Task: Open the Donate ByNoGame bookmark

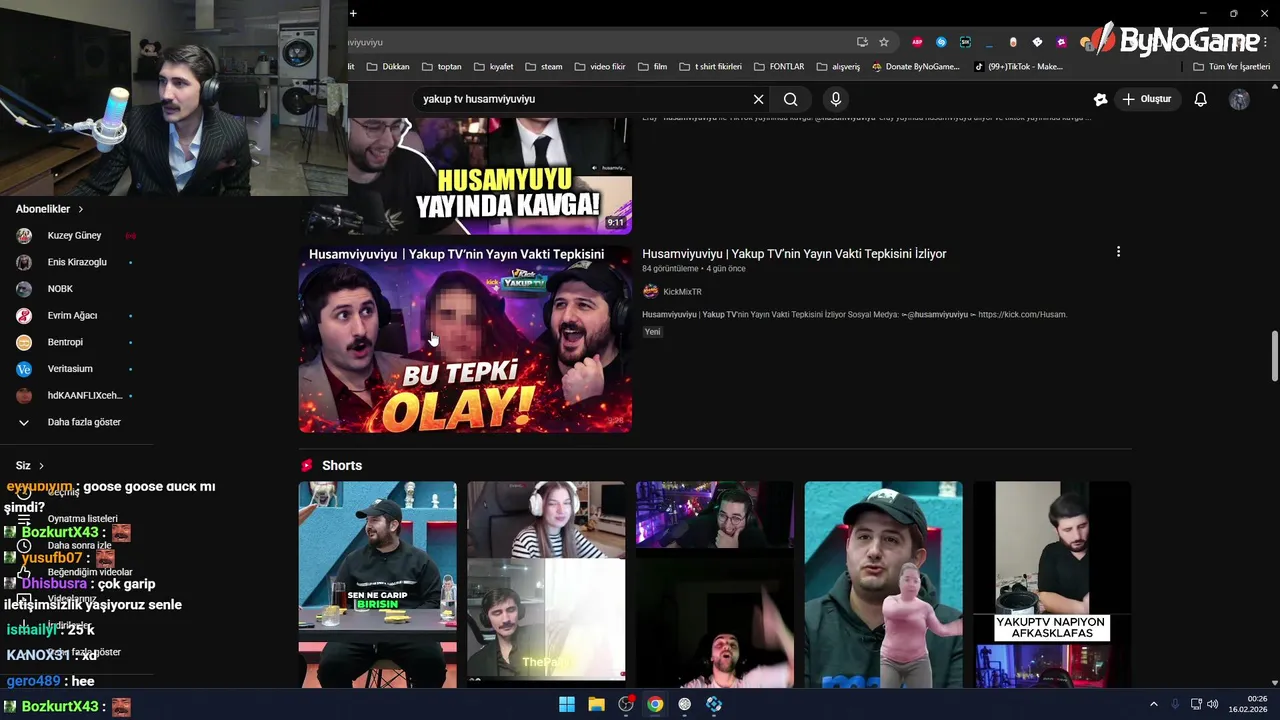Action: tap(915, 67)
